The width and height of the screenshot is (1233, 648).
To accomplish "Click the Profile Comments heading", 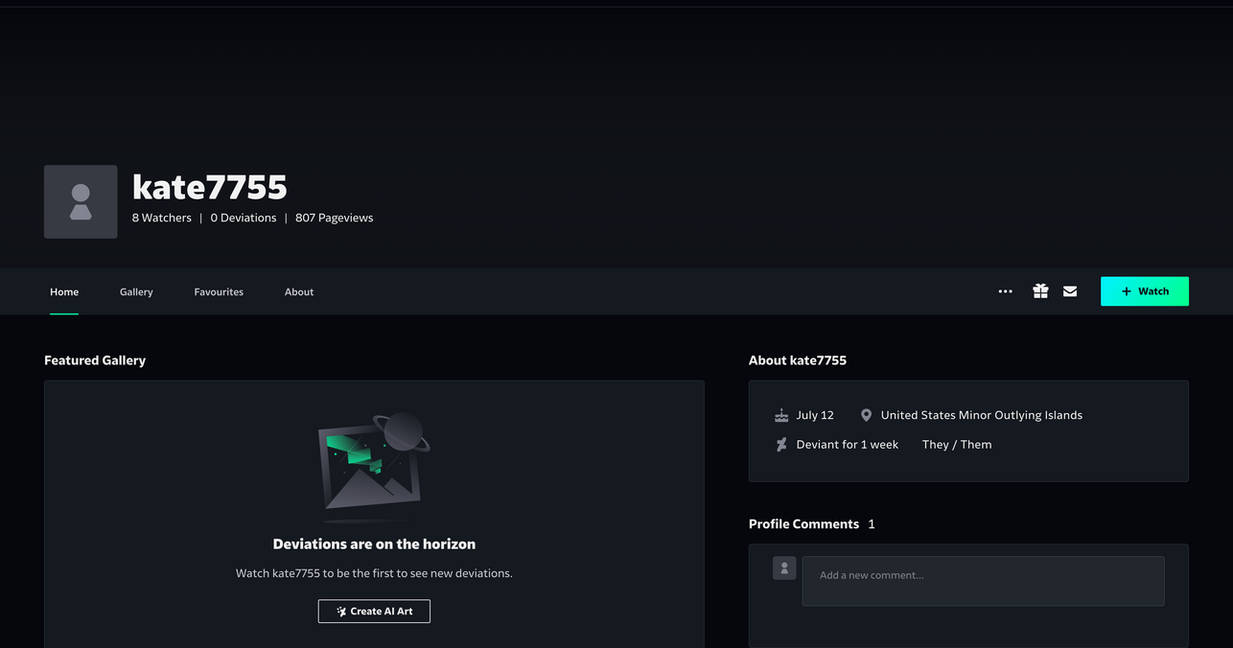I will (804, 524).
